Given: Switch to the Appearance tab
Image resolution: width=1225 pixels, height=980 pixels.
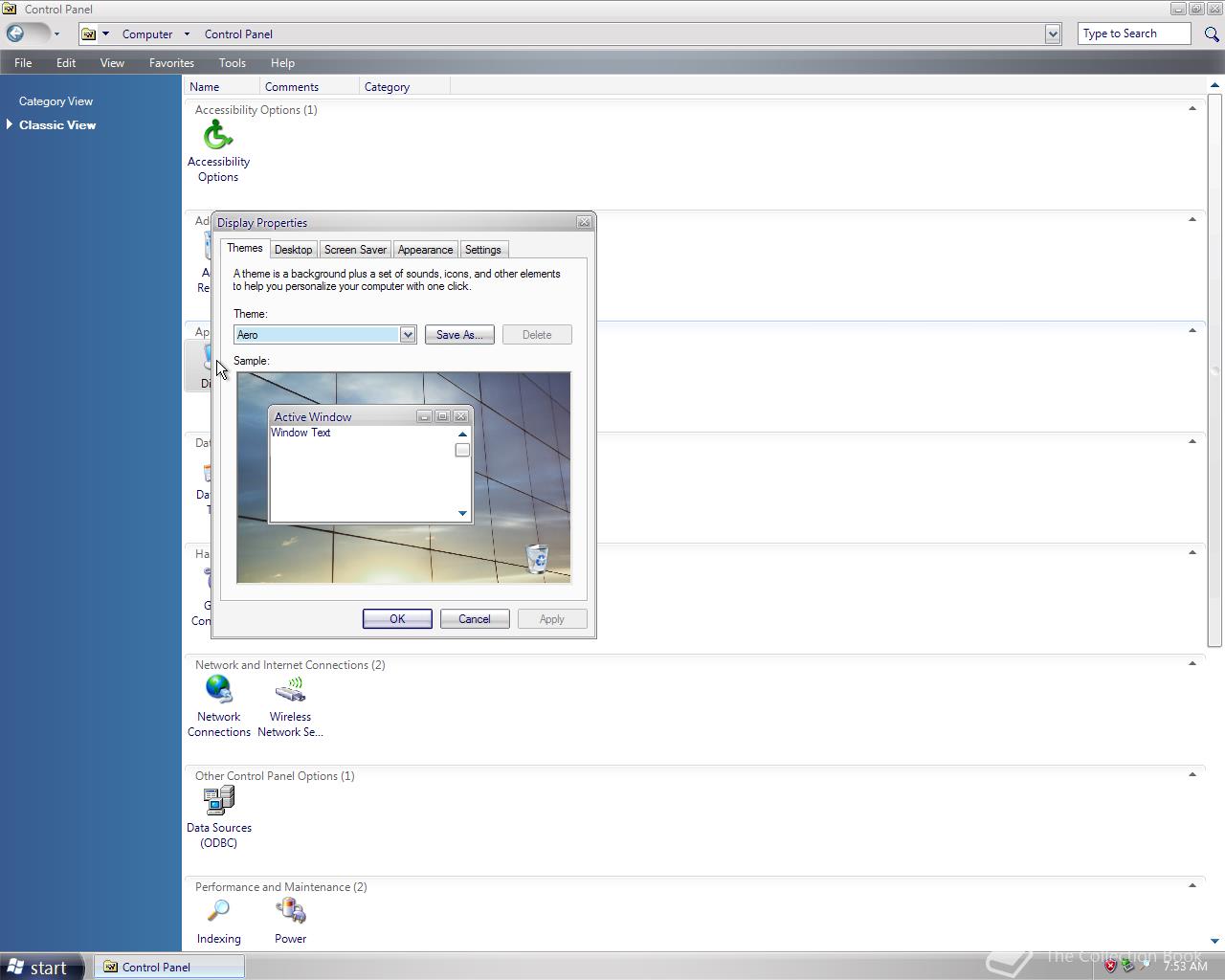Looking at the screenshot, I should point(425,250).
